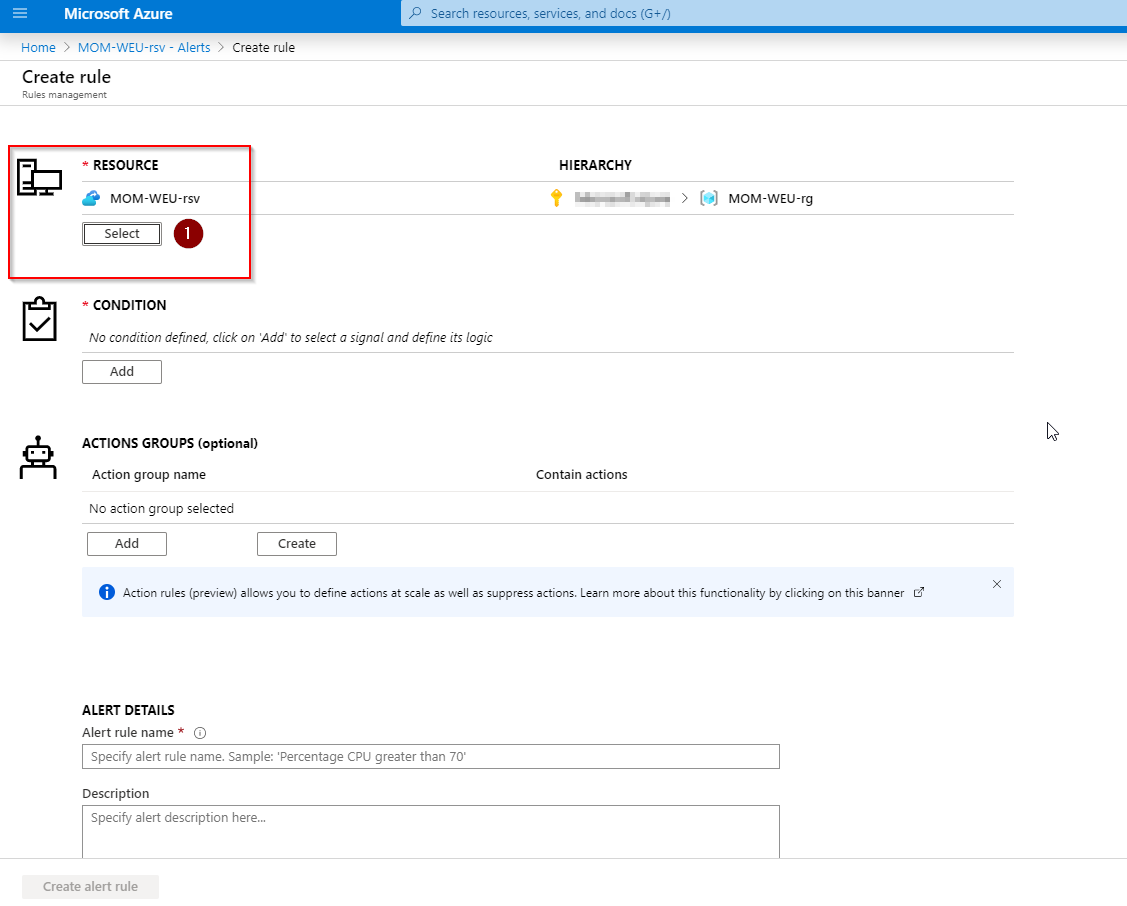Click the Microsoft Azure logo text

(x=118, y=14)
